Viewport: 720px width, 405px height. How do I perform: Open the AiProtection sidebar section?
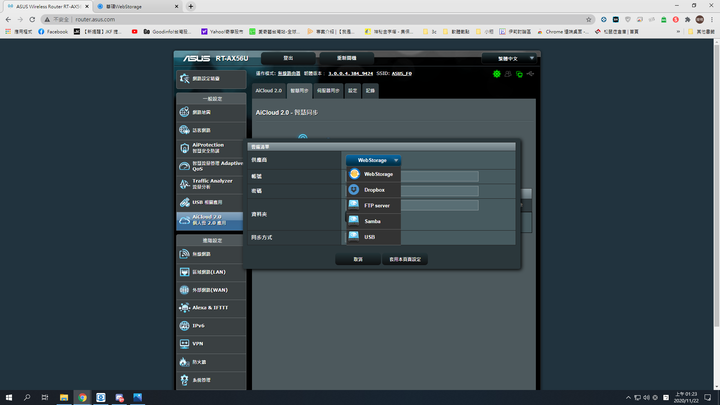(x=211, y=148)
